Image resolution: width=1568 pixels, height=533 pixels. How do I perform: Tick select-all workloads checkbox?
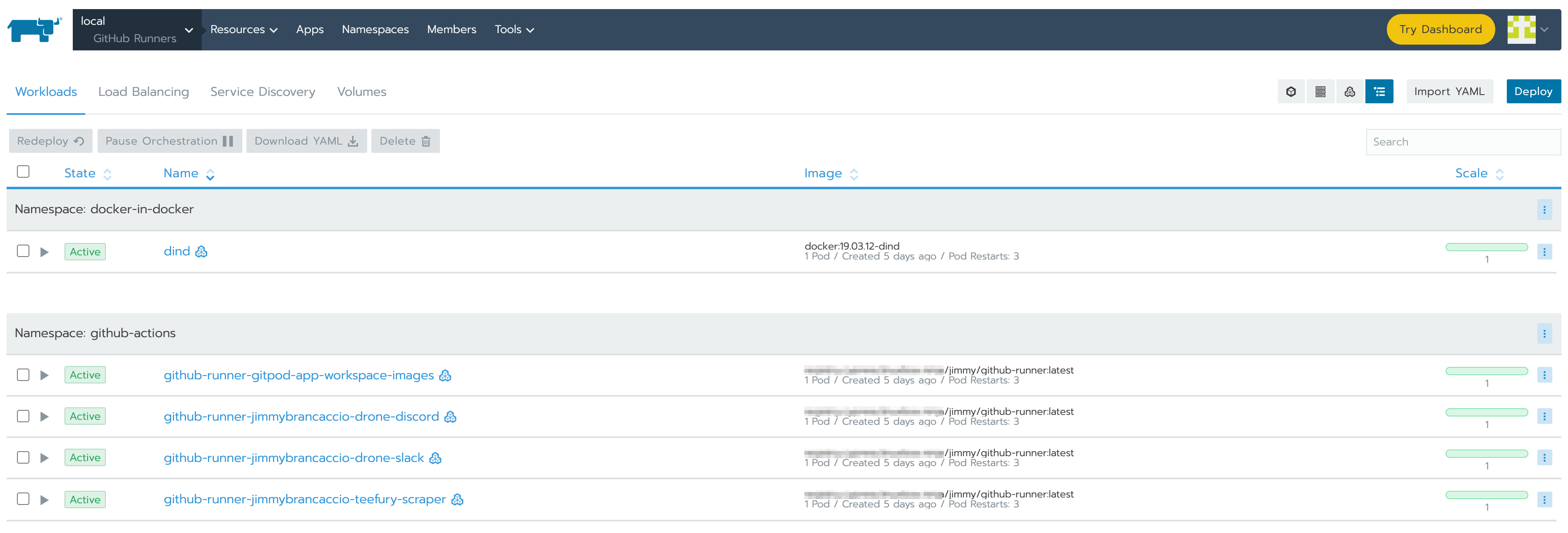coord(23,171)
